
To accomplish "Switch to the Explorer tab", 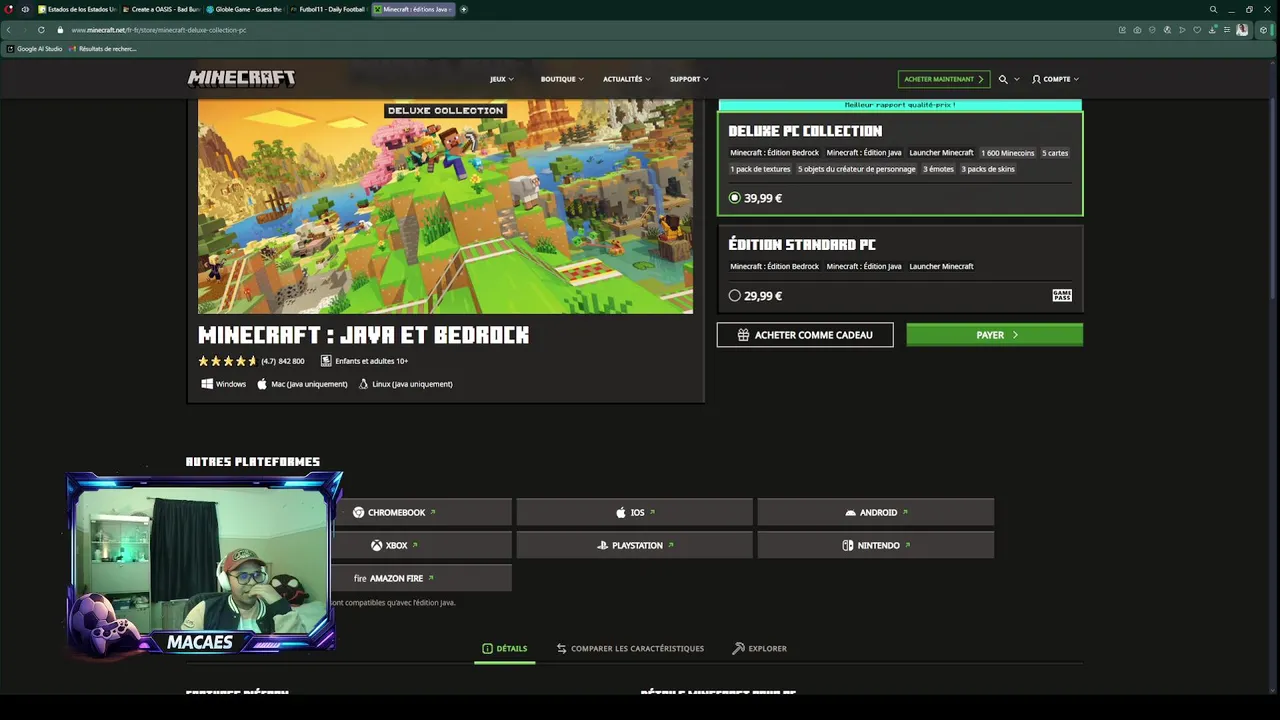I will click(760, 649).
